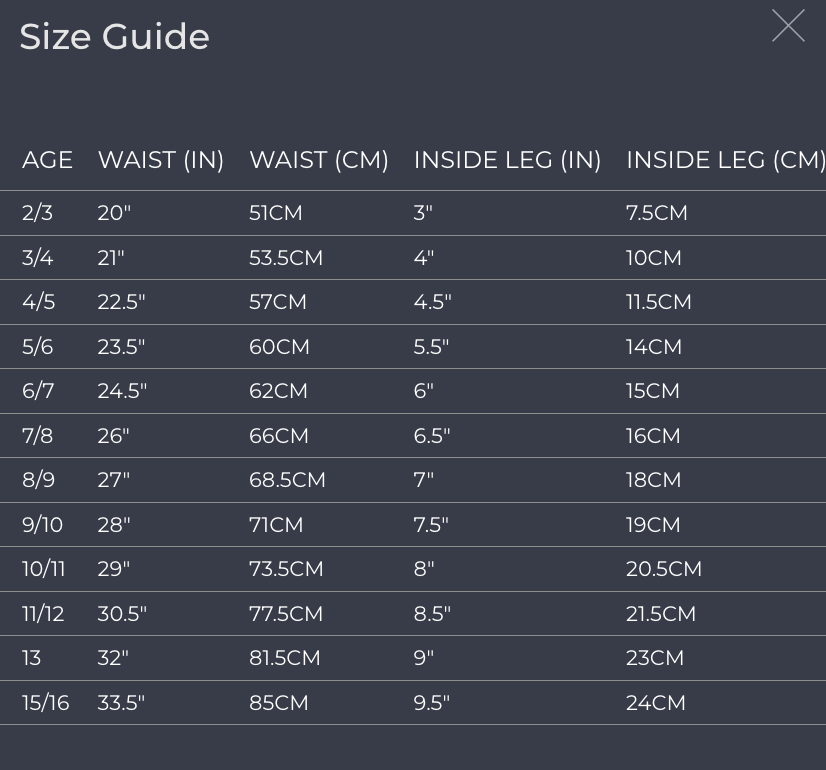Click the 19CM inside leg value
826x770 pixels.
tap(653, 525)
